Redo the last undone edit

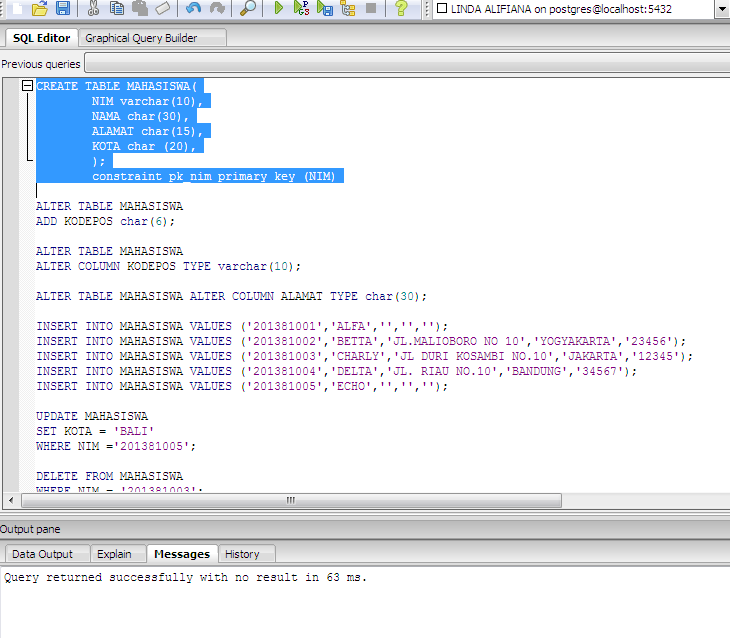[x=216, y=8]
